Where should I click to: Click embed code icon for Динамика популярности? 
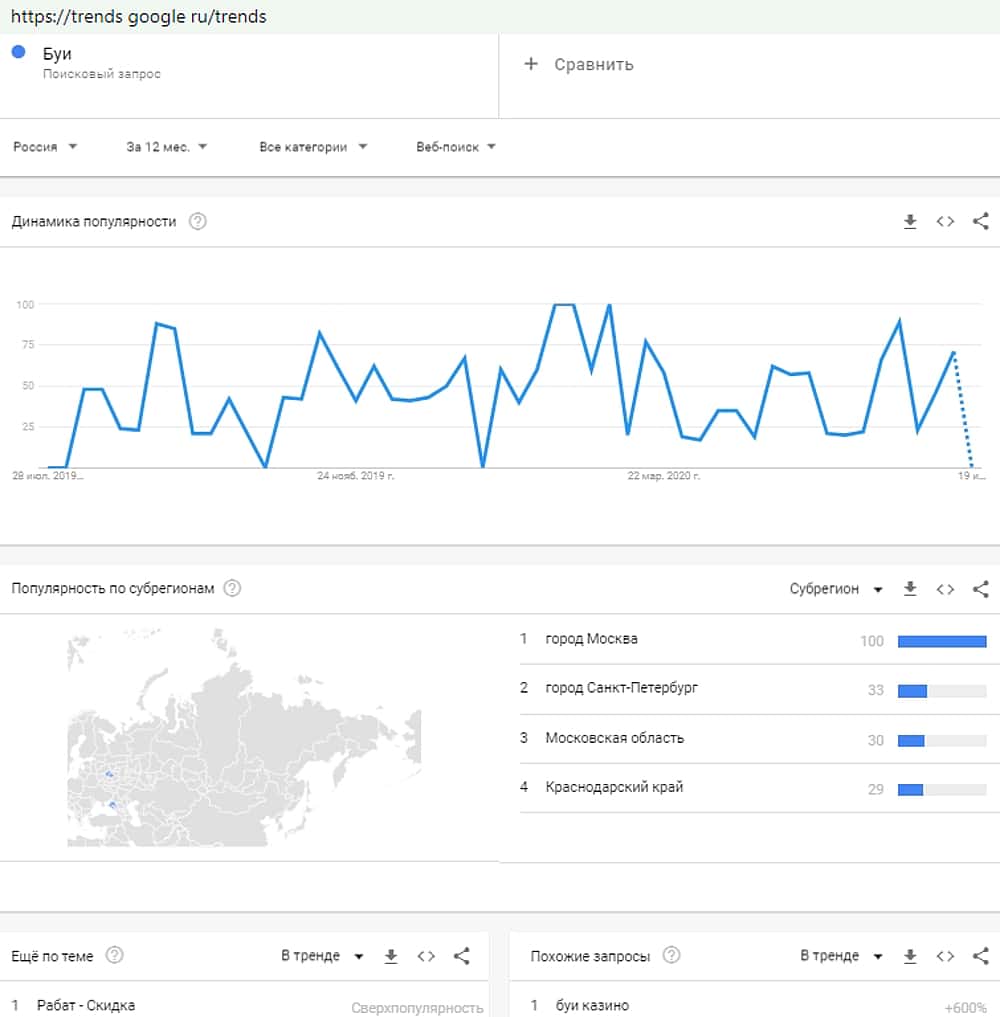(945, 222)
